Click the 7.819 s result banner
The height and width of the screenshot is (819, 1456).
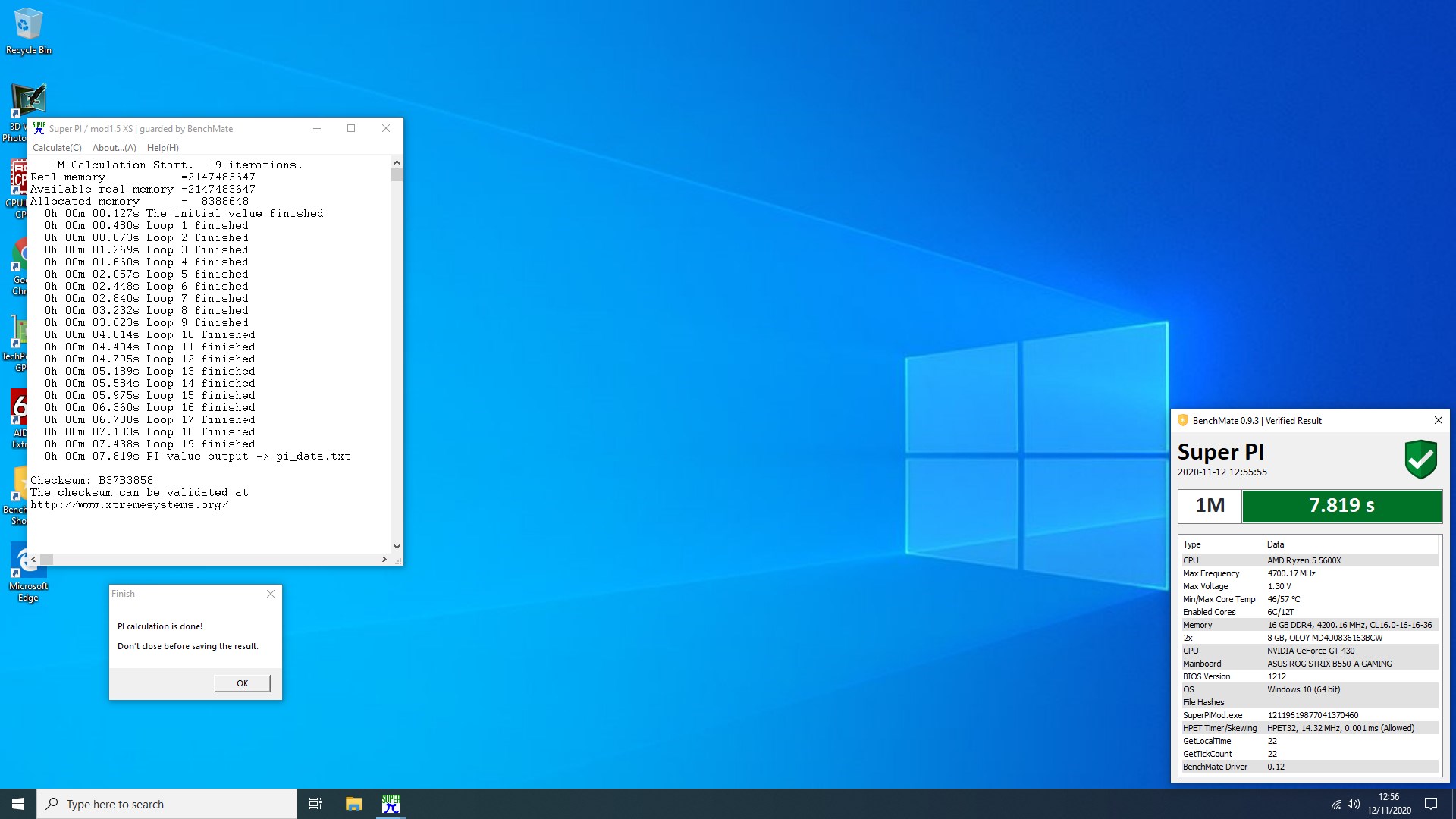(x=1341, y=506)
